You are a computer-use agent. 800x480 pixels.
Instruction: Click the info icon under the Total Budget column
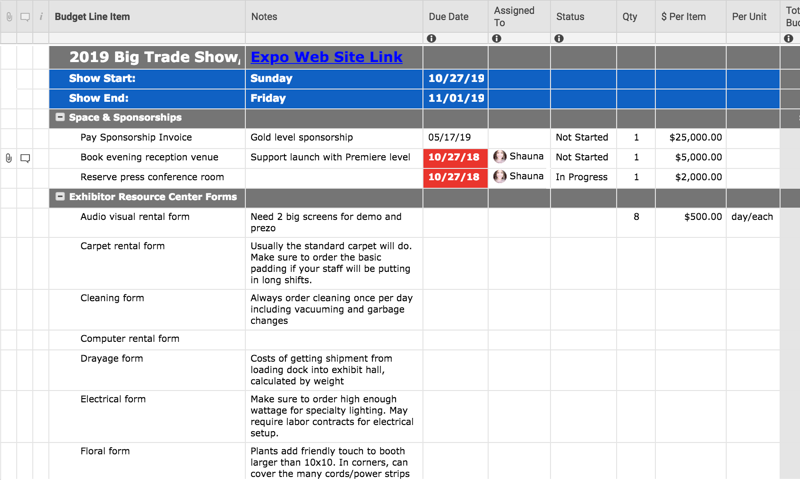[789, 38]
